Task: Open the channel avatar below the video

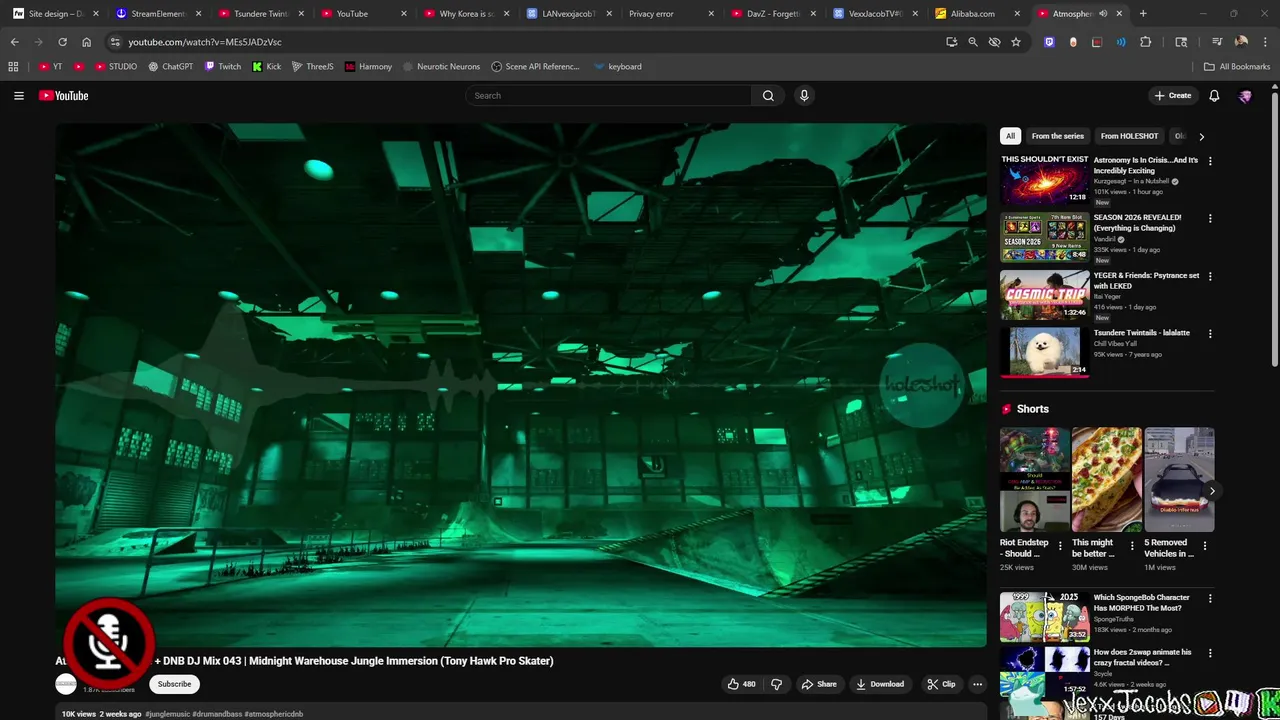Action: [66, 684]
